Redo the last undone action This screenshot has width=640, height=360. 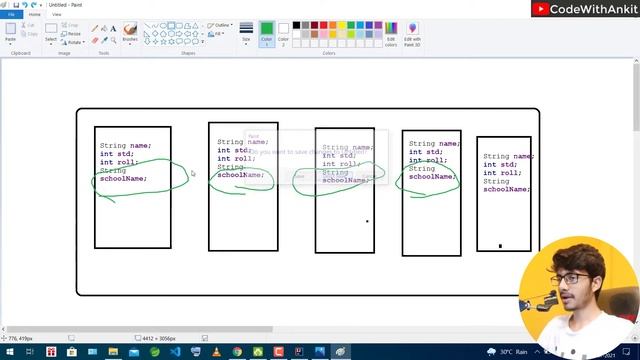(x=33, y=5)
